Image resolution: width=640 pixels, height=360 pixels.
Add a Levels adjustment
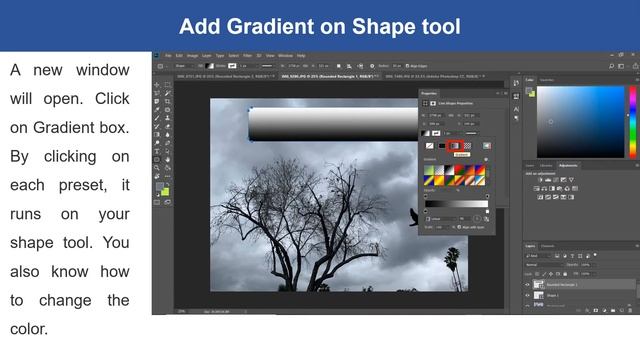click(x=548, y=180)
